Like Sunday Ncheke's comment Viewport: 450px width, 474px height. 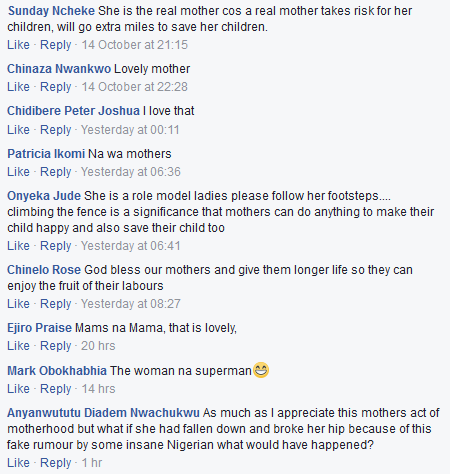point(18,45)
